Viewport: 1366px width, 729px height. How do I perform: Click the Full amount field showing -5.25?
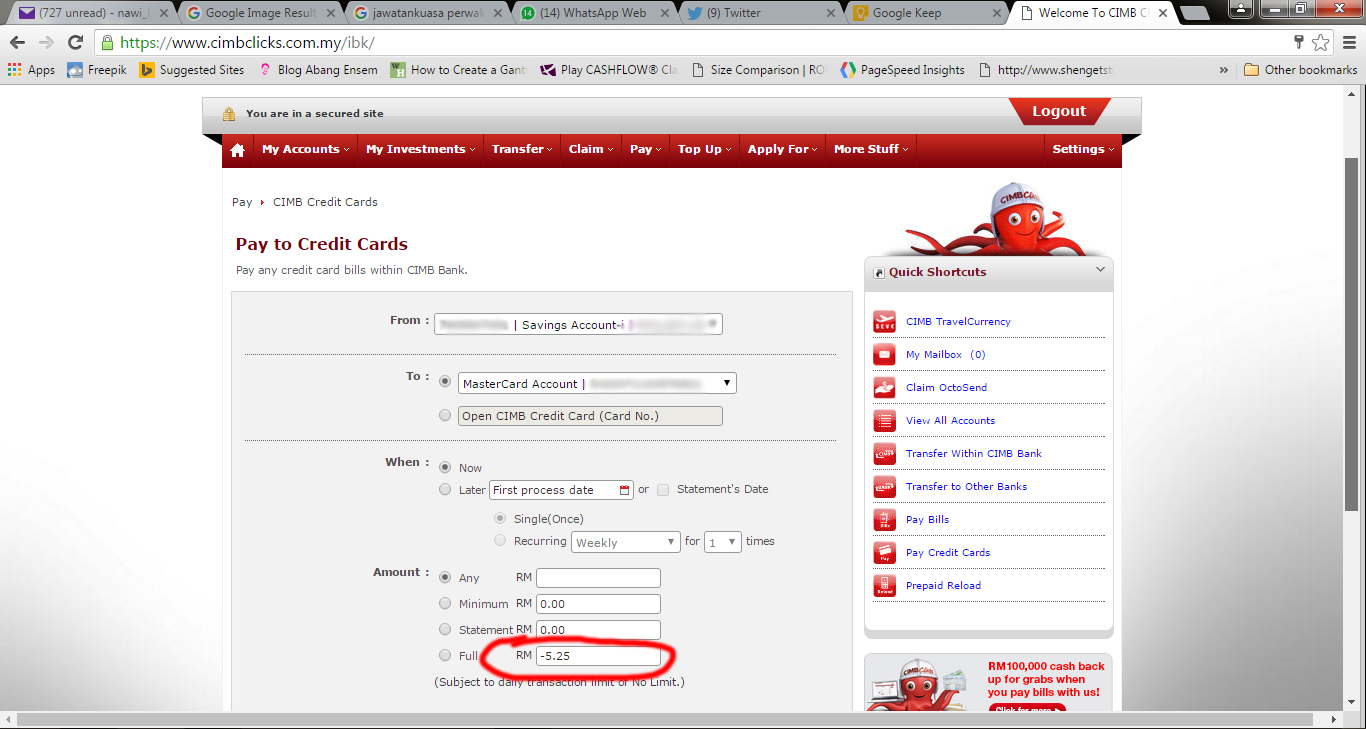(598, 656)
